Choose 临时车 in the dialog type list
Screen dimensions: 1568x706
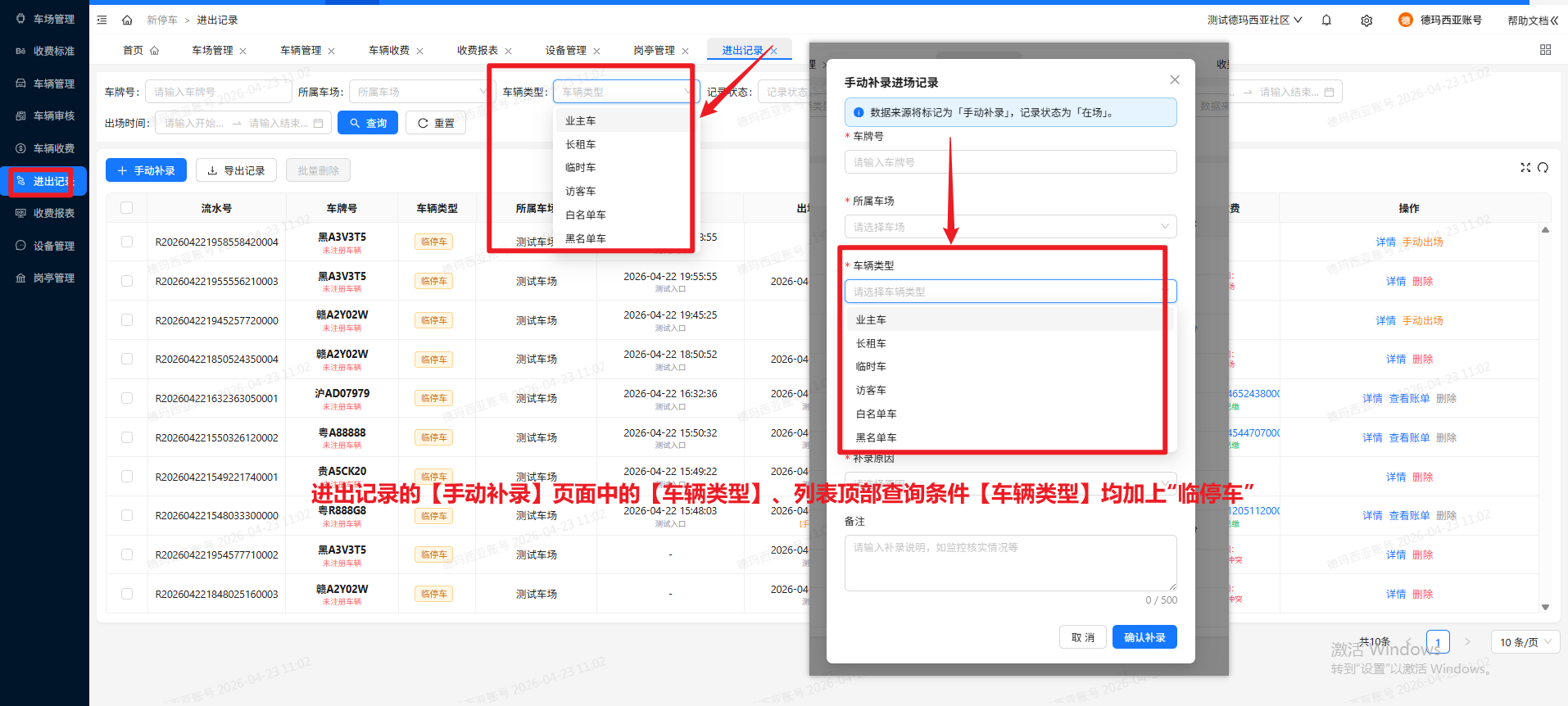[x=1010, y=367]
